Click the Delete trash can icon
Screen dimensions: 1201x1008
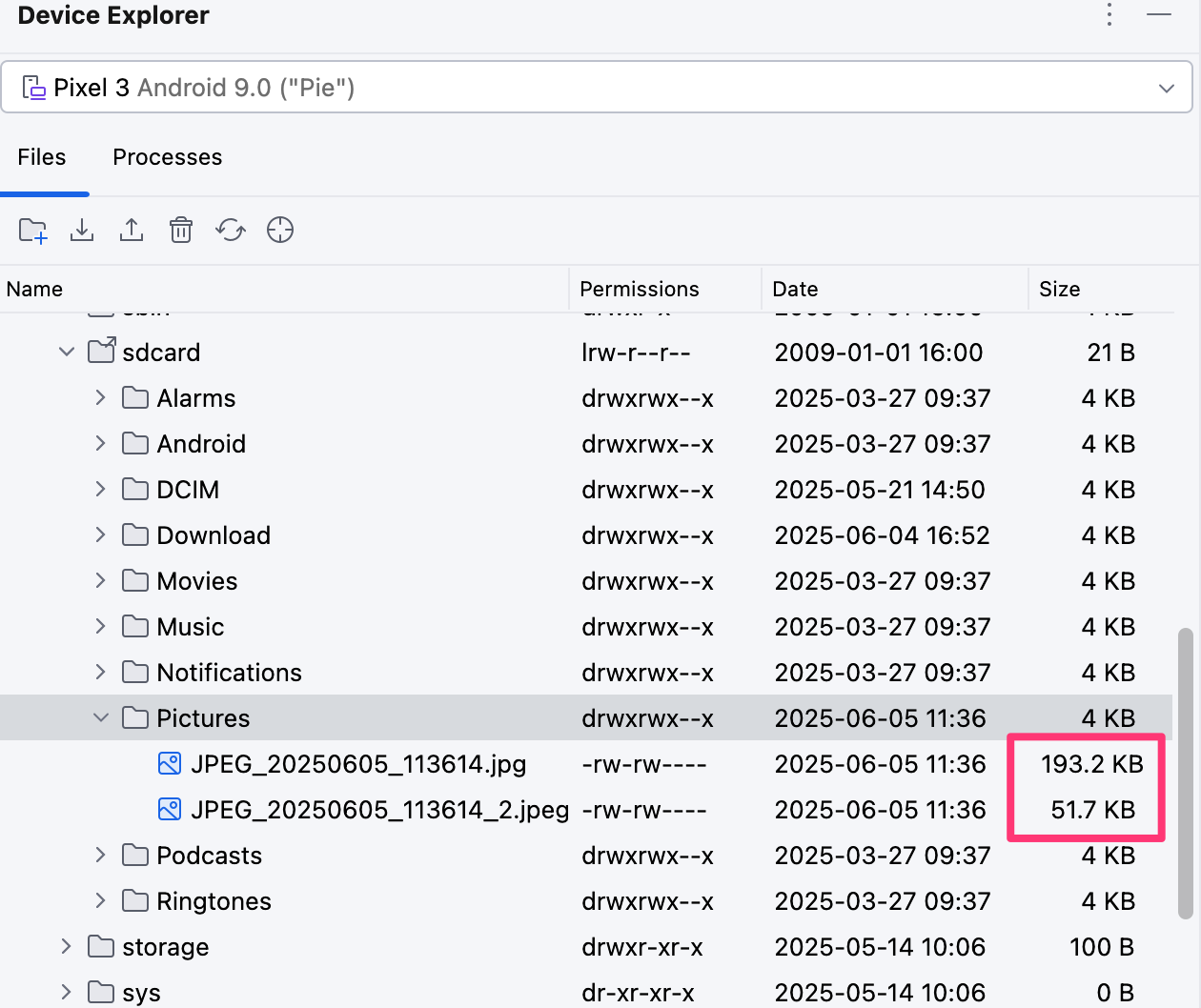[181, 231]
